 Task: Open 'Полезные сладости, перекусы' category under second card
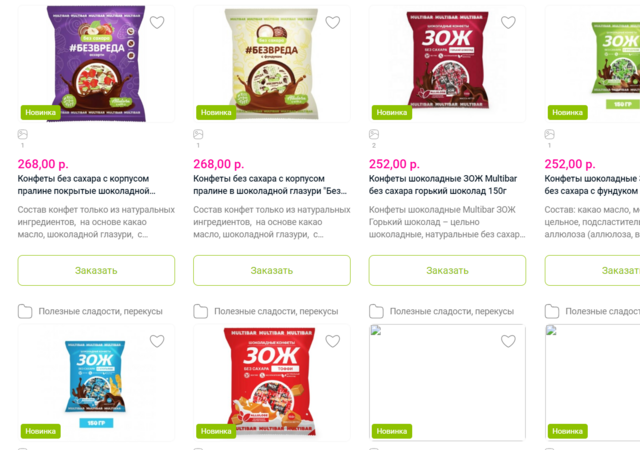point(276,311)
